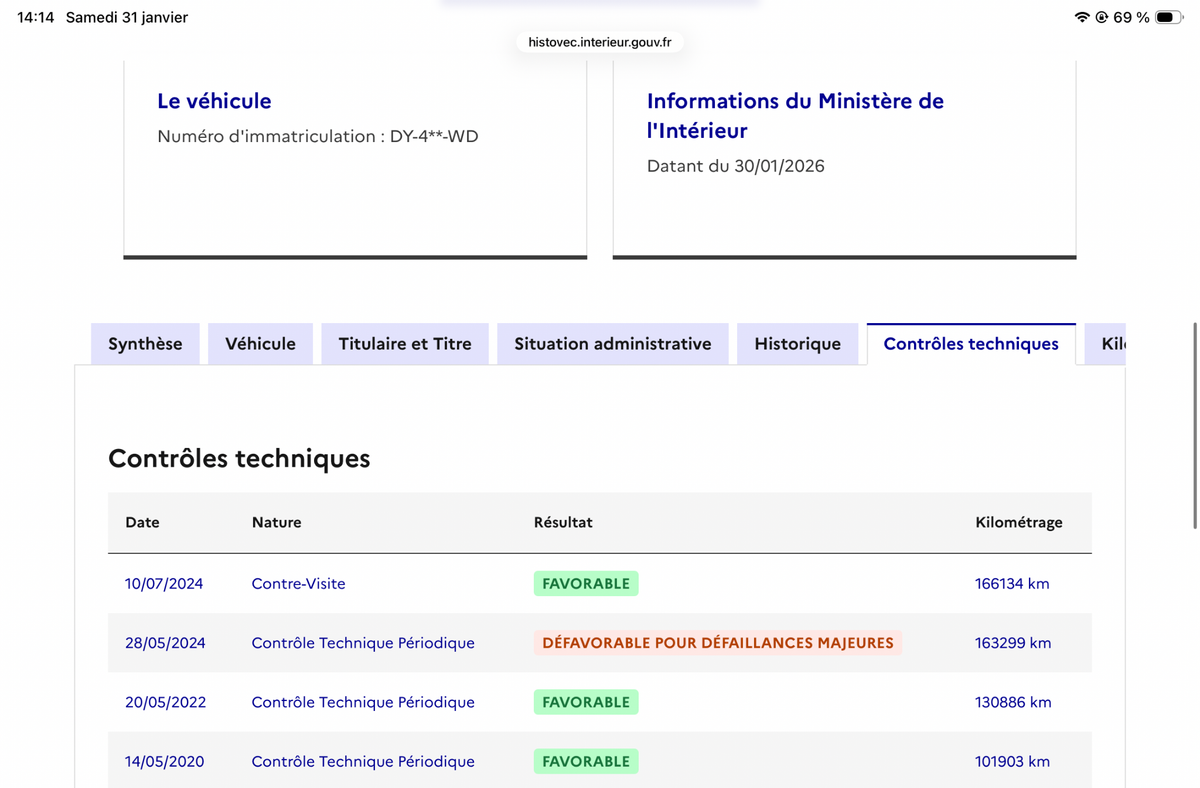This screenshot has height=788, width=1200.
Task: Switch to the Véhicule tab
Action: coord(260,344)
